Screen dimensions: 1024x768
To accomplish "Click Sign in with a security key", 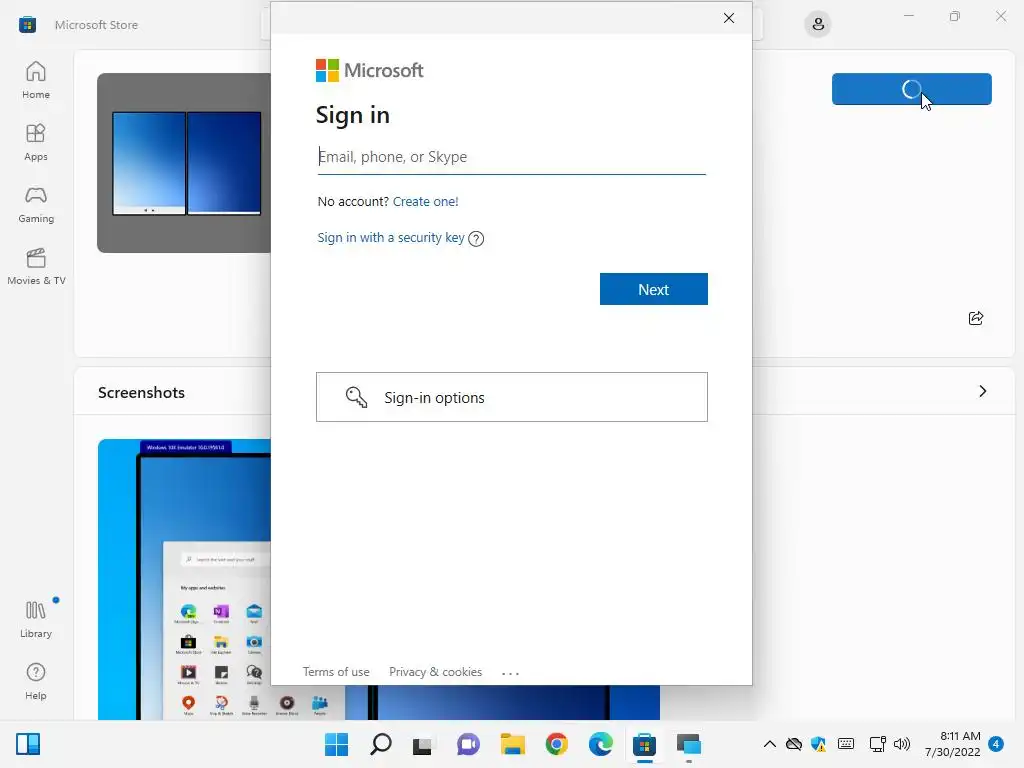I will pos(391,238).
